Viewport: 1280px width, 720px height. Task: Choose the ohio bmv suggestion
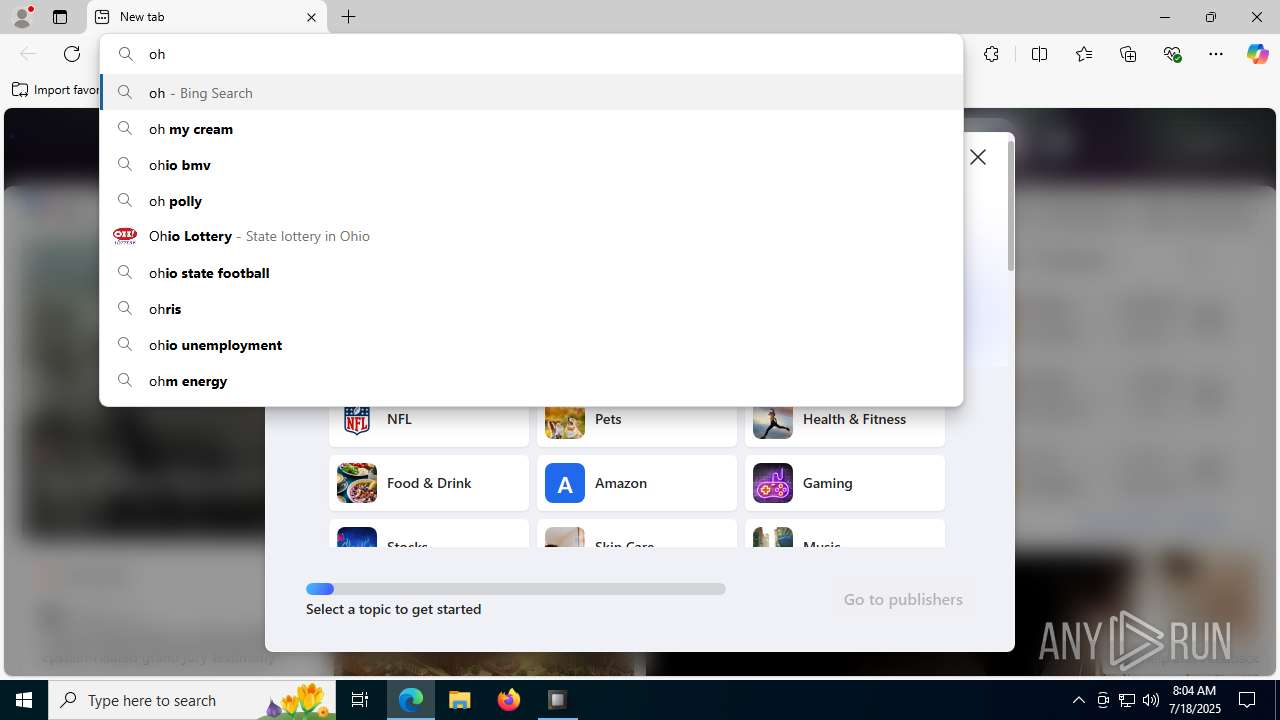(x=531, y=165)
